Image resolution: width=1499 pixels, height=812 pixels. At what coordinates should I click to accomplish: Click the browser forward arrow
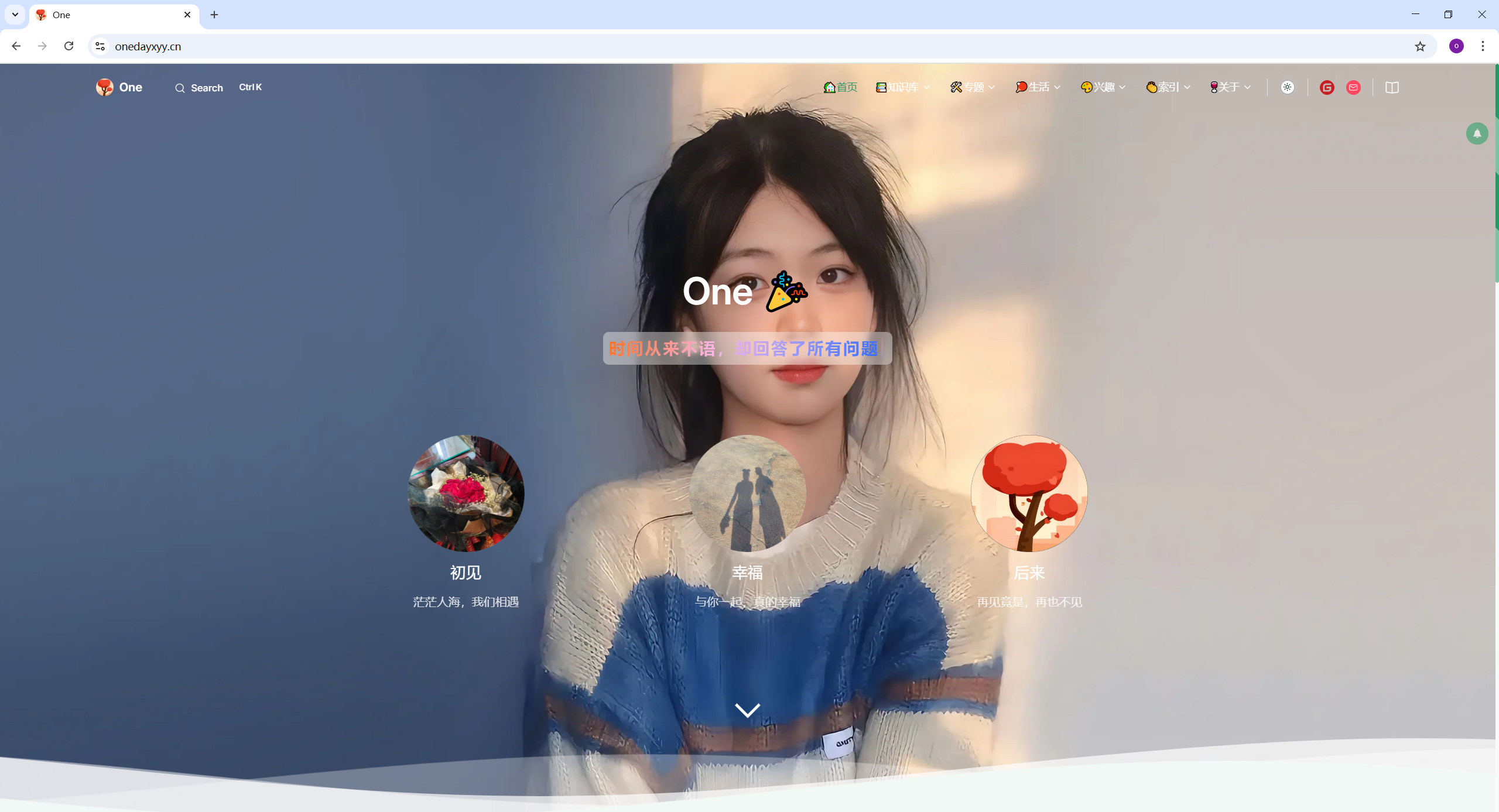[42, 46]
